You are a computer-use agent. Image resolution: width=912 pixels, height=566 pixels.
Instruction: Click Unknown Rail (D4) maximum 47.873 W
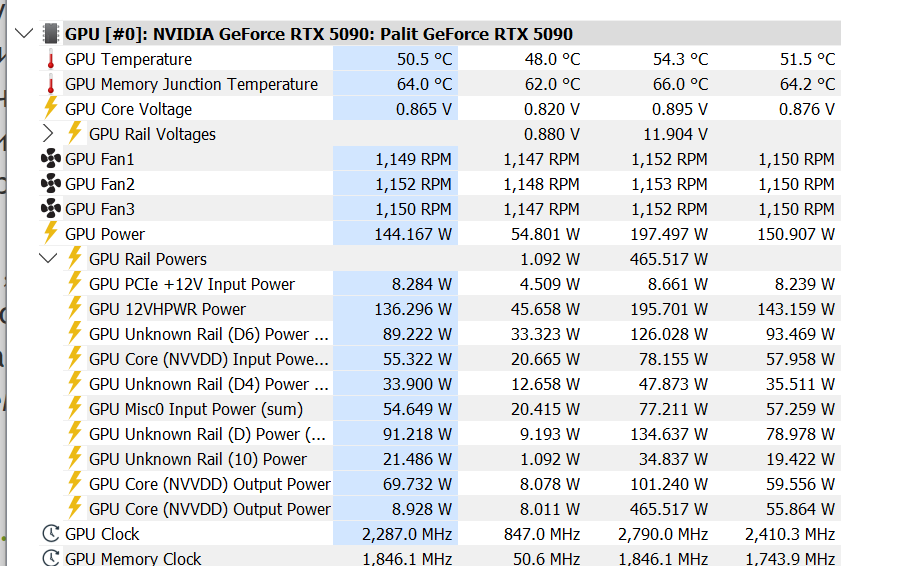[x=674, y=385]
